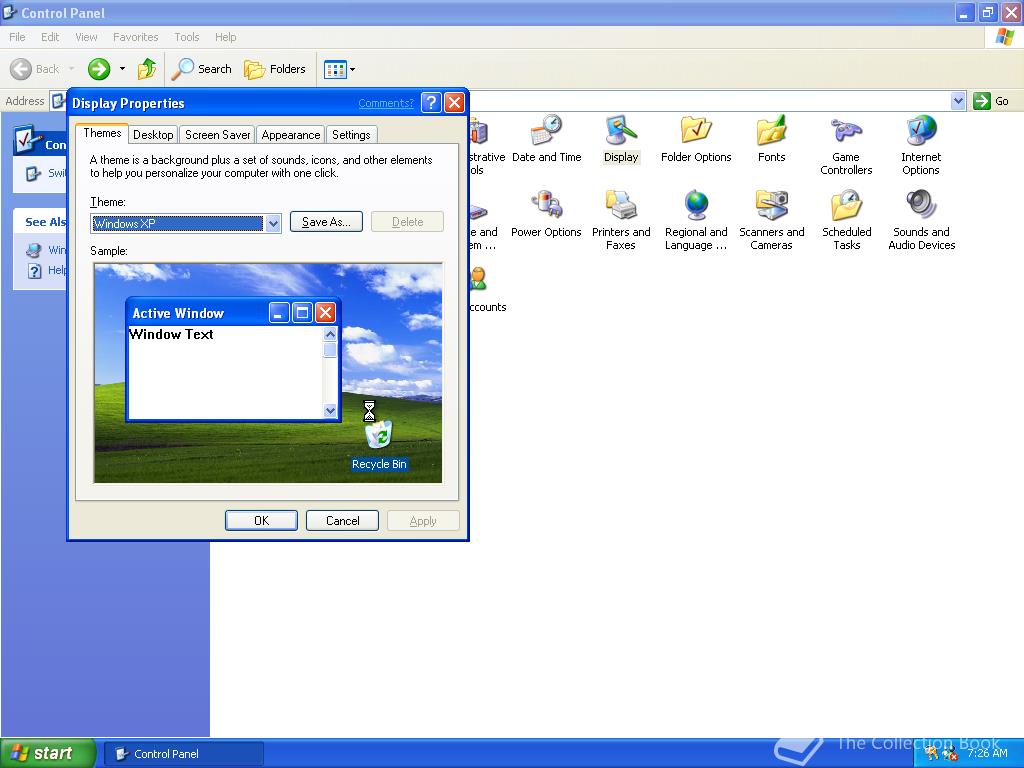Viewport: 1024px width, 768px height.
Task: Switch to the Appearance tab
Action: click(x=291, y=135)
